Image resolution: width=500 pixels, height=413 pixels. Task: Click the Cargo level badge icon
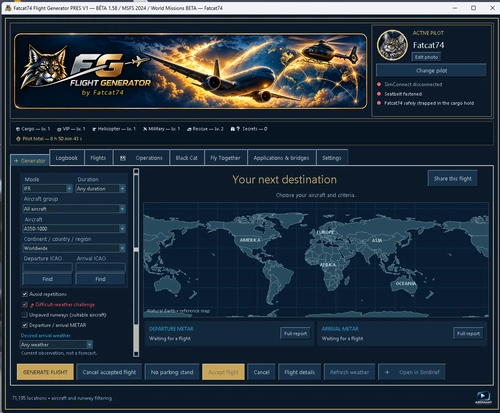pos(18,129)
